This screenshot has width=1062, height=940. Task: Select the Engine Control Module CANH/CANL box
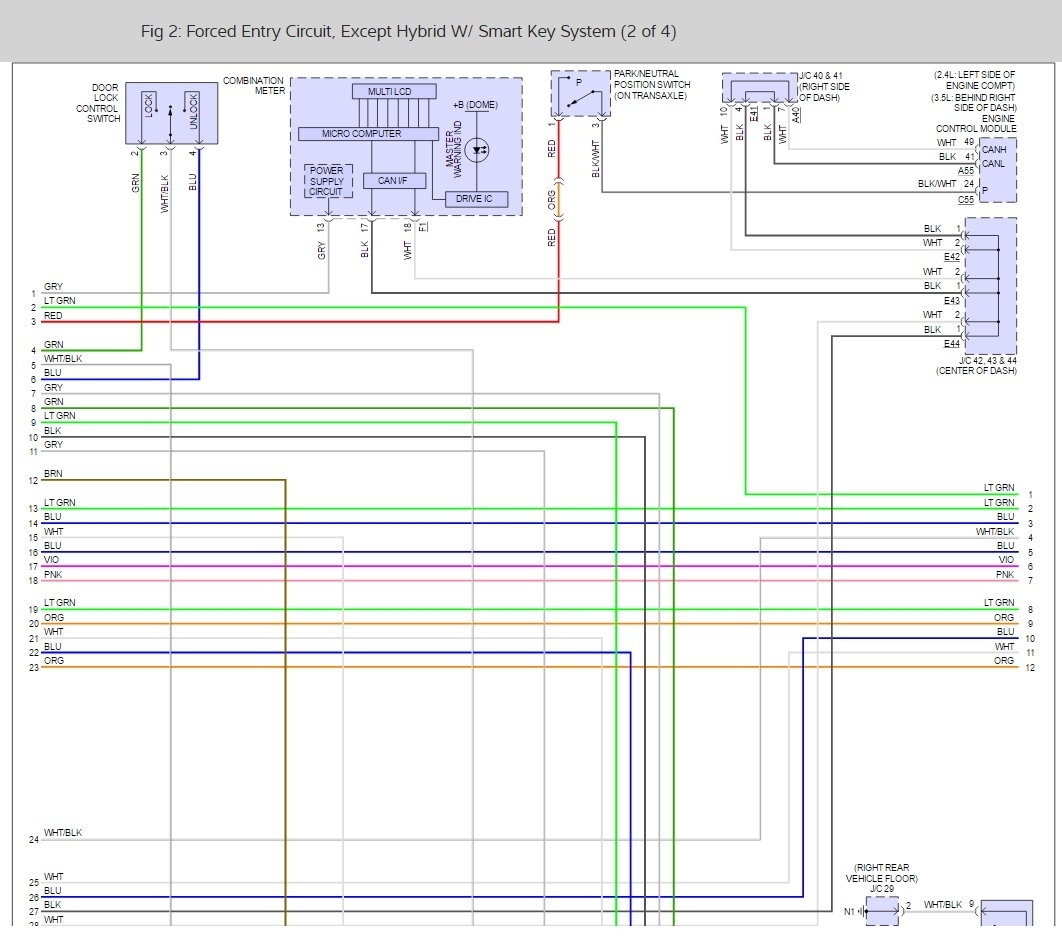997,170
